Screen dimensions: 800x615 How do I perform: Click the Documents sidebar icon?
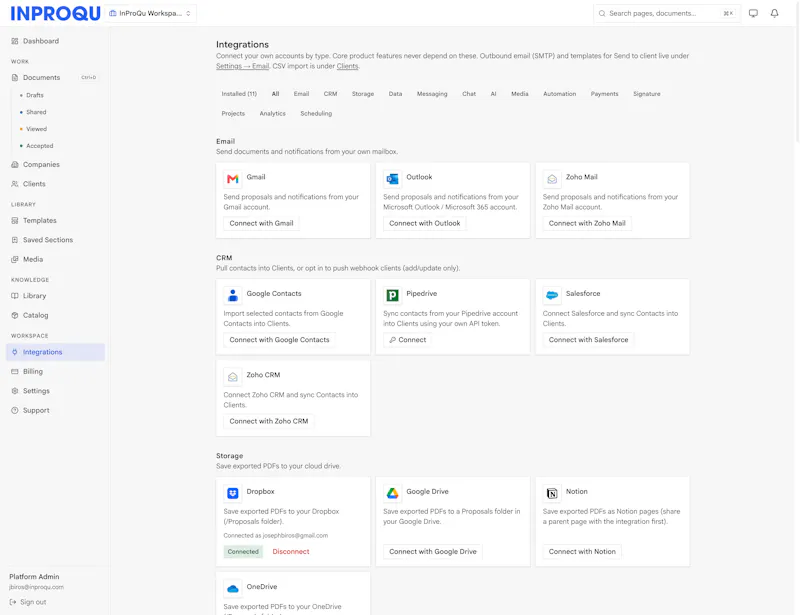[15, 78]
